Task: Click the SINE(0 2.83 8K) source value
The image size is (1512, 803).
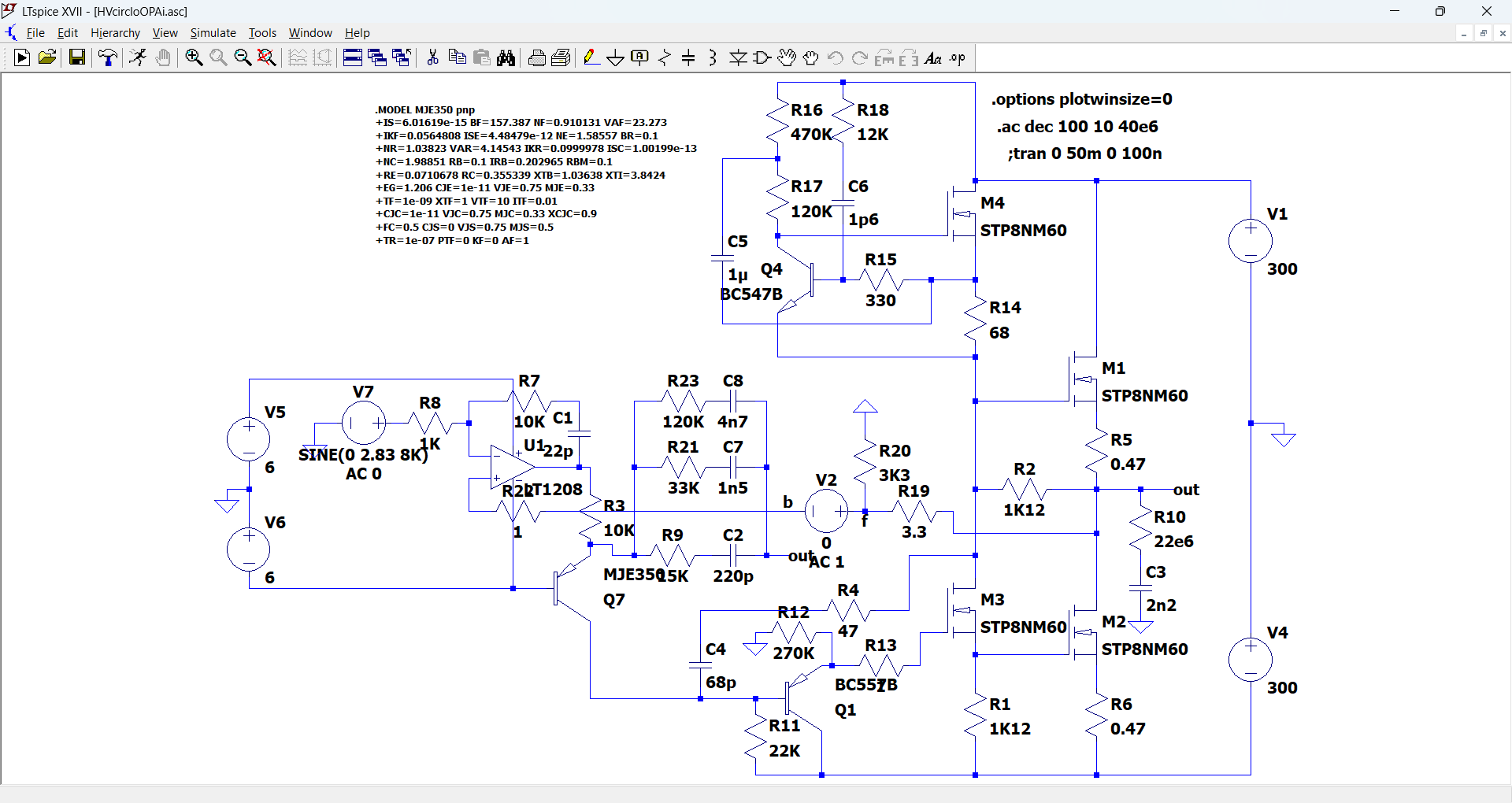Action: [x=363, y=455]
